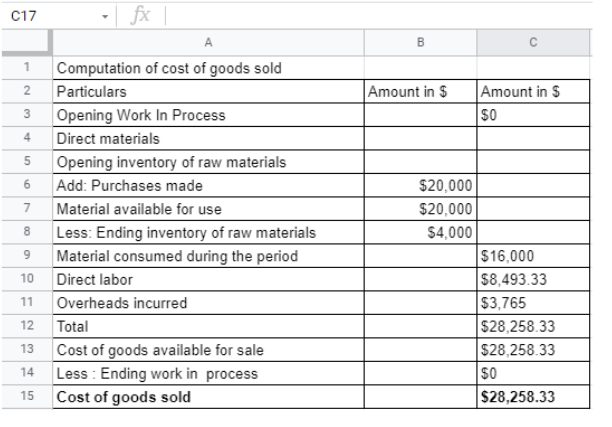Select column B header
This screenshot has height=427, width=612.
coord(420,42)
